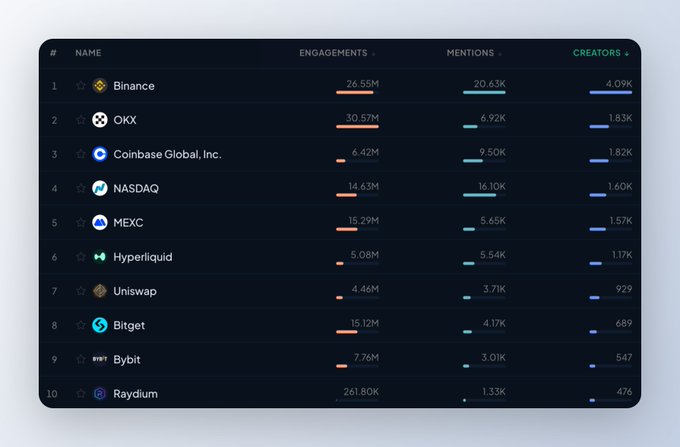The image size is (680, 447).
Task: Toggle the Bybit favorite star
Action: [81, 359]
